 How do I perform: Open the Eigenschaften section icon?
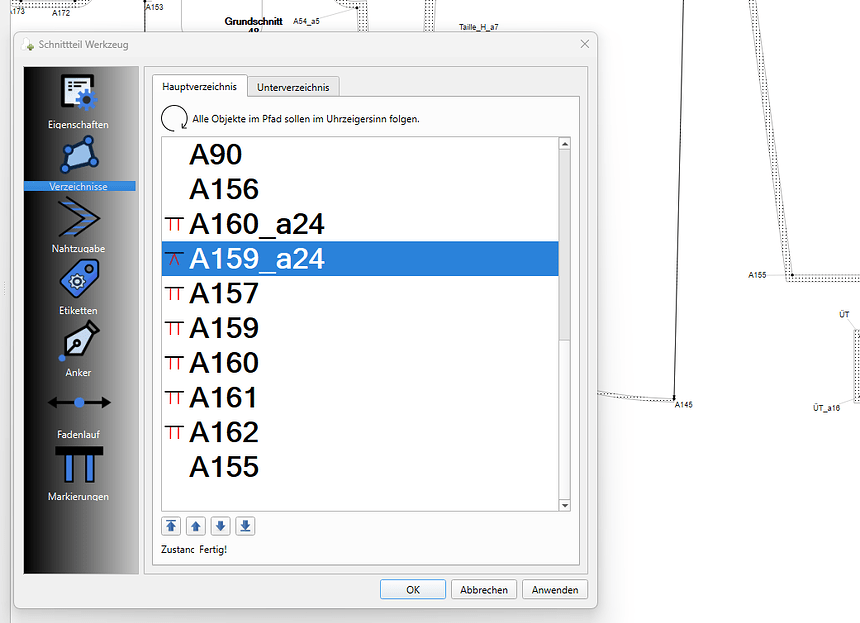[78, 92]
